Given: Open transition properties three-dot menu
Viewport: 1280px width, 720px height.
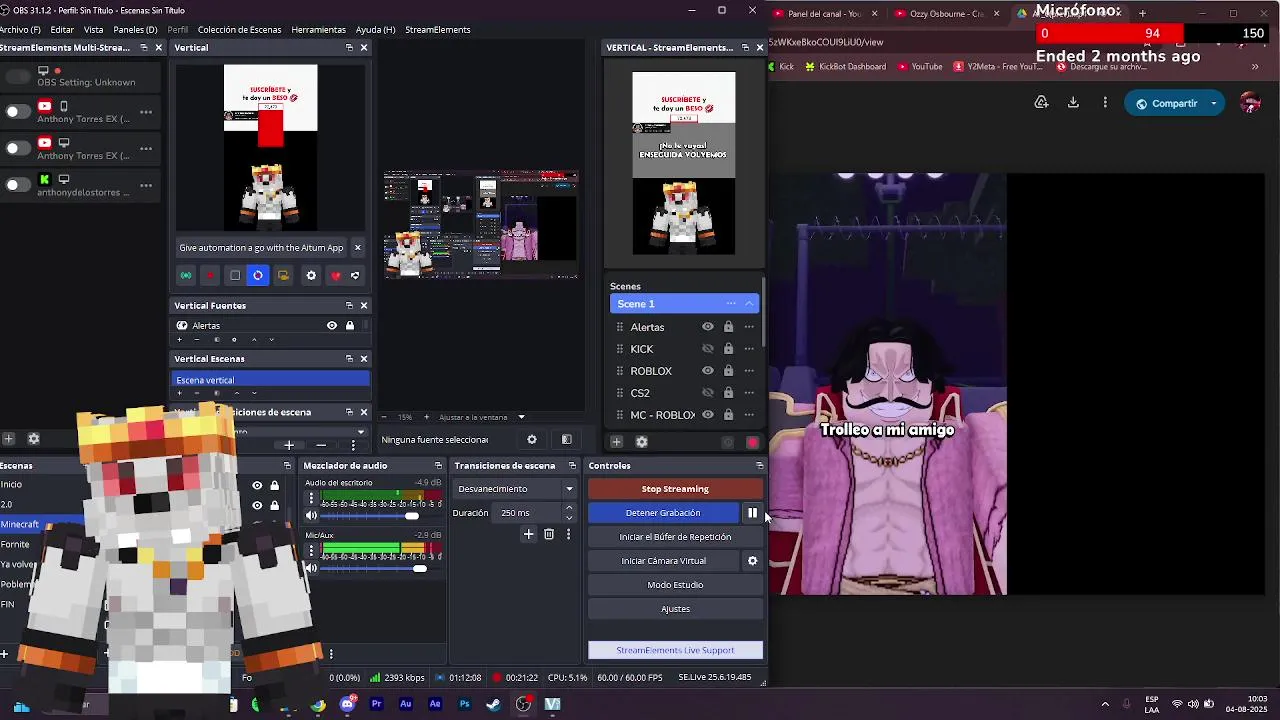Looking at the screenshot, I should [x=568, y=535].
